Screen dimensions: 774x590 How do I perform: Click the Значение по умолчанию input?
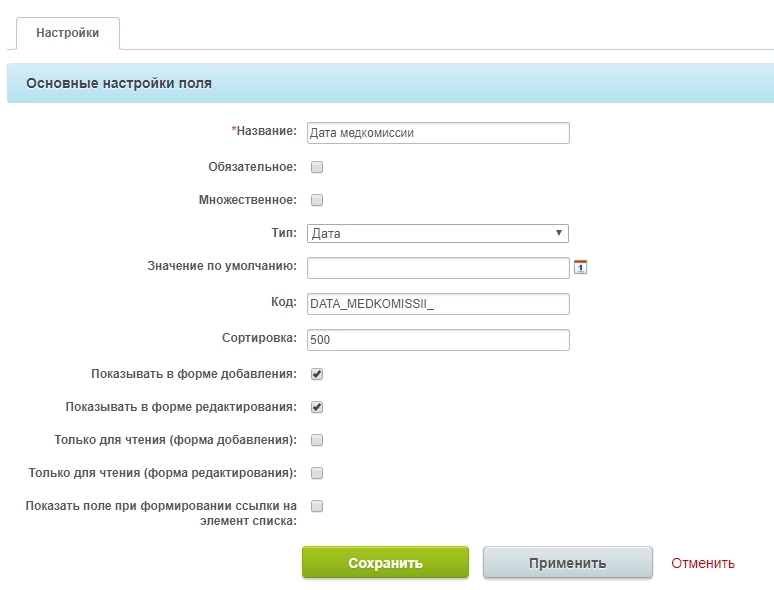pos(438,268)
